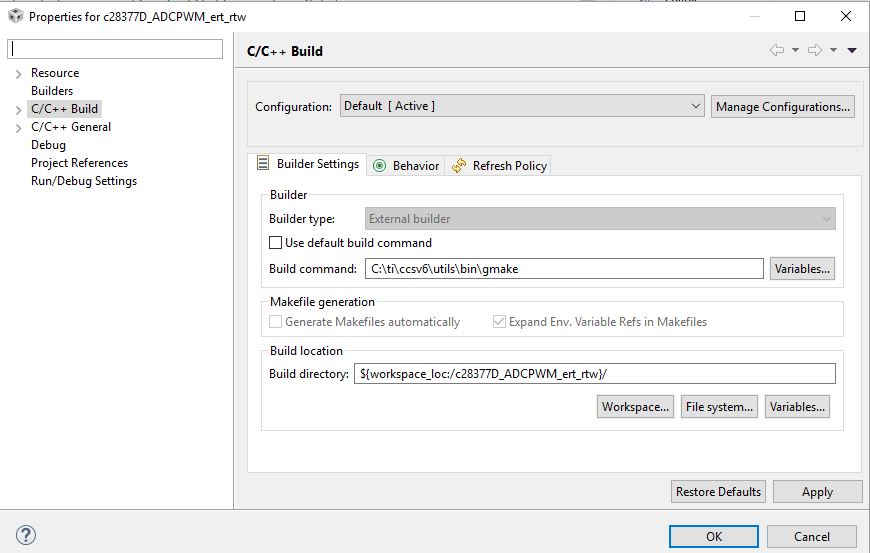Open the Refresh Policy tab
870x553 pixels.
pos(499,166)
